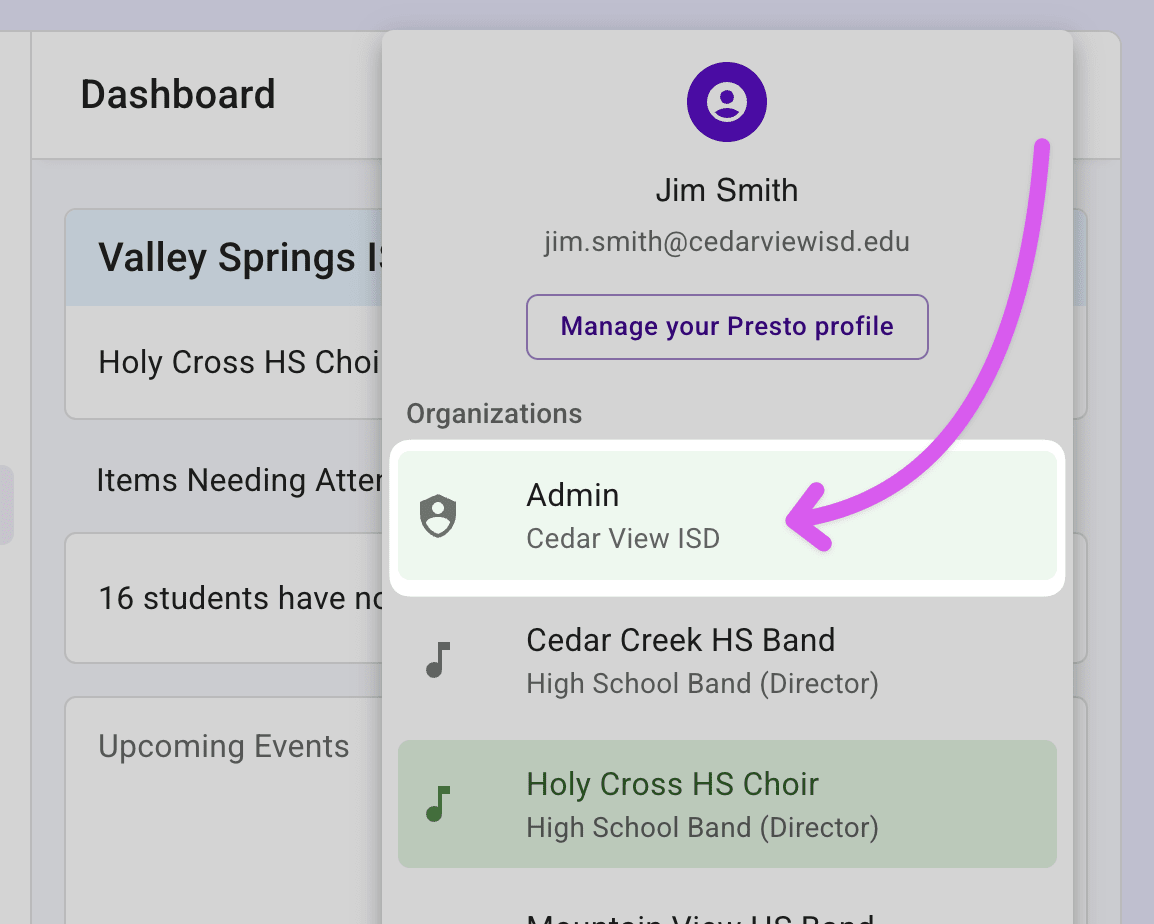Click the Organizations section label
This screenshot has width=1154, height=924.
[494, 414]
